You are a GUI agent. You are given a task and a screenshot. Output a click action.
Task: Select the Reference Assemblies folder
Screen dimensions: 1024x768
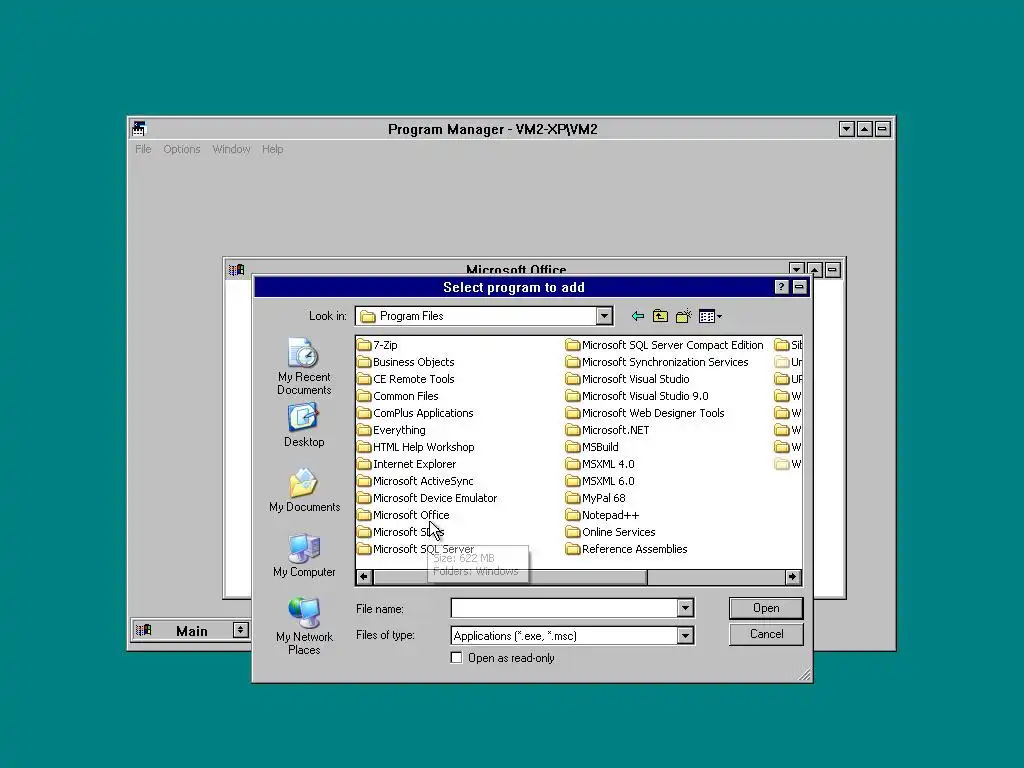click(627, 549)
